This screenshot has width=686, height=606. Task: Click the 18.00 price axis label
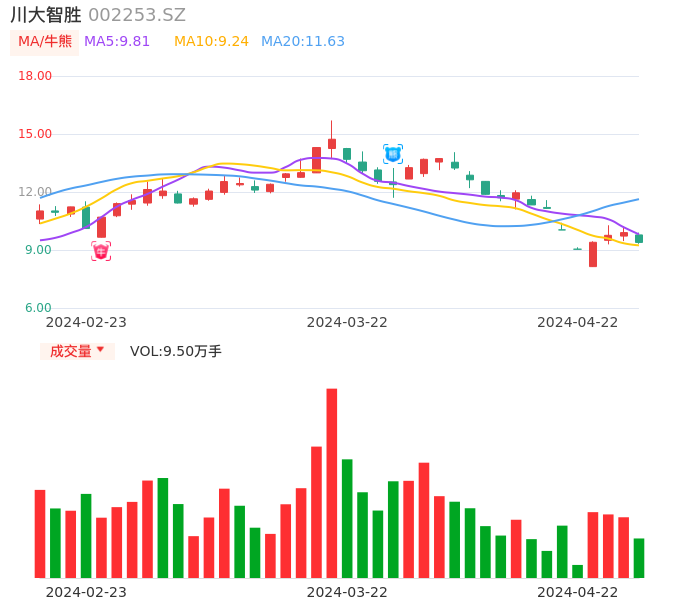tap(35, 76)
